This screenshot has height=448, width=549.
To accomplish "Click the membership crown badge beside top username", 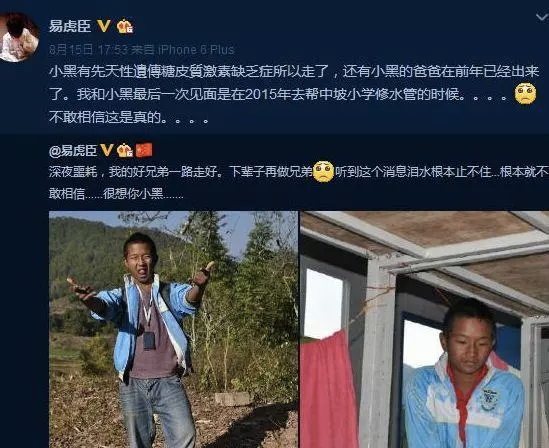I will [125, 26].
